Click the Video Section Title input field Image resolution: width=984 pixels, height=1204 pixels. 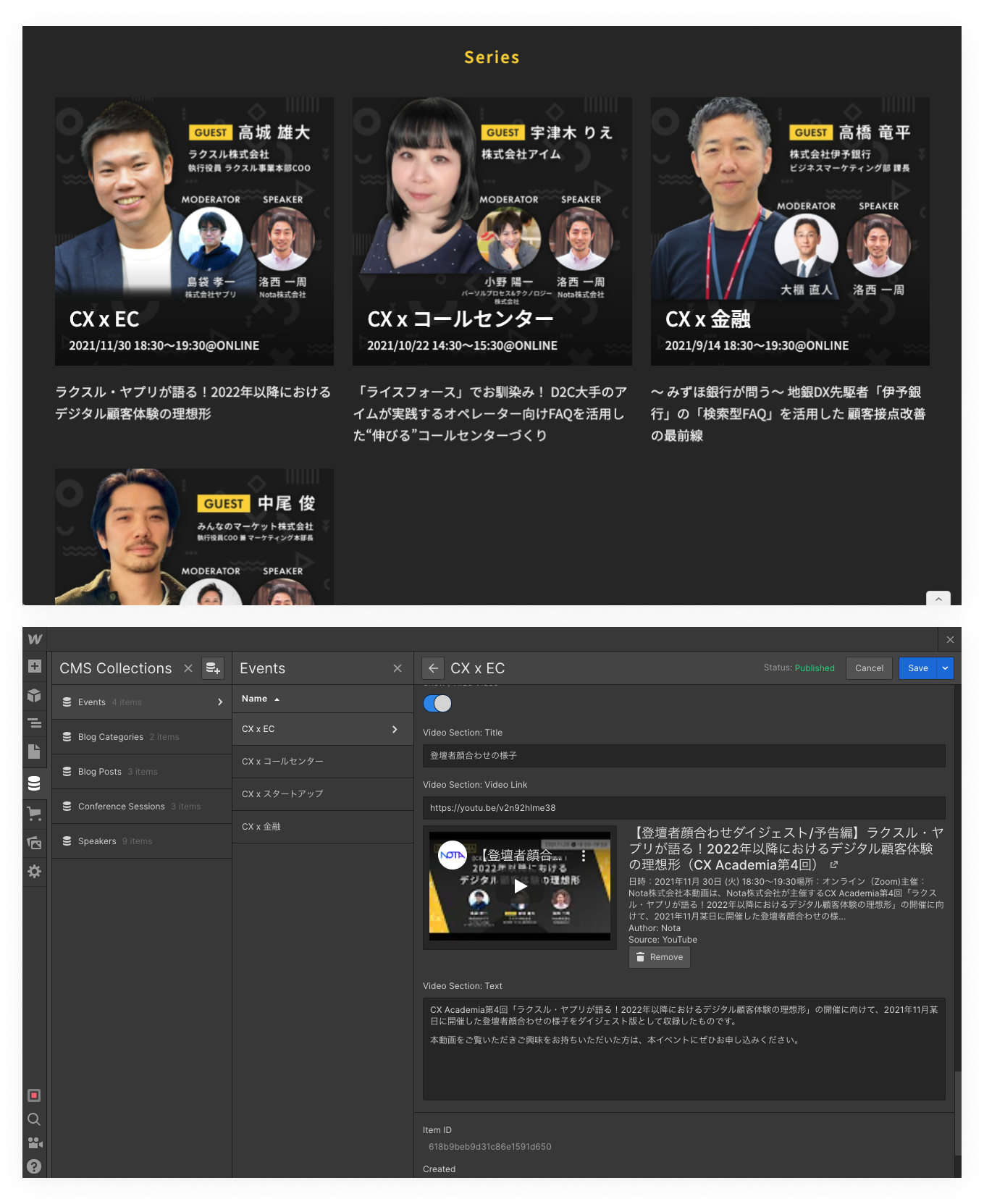point(684,756)
